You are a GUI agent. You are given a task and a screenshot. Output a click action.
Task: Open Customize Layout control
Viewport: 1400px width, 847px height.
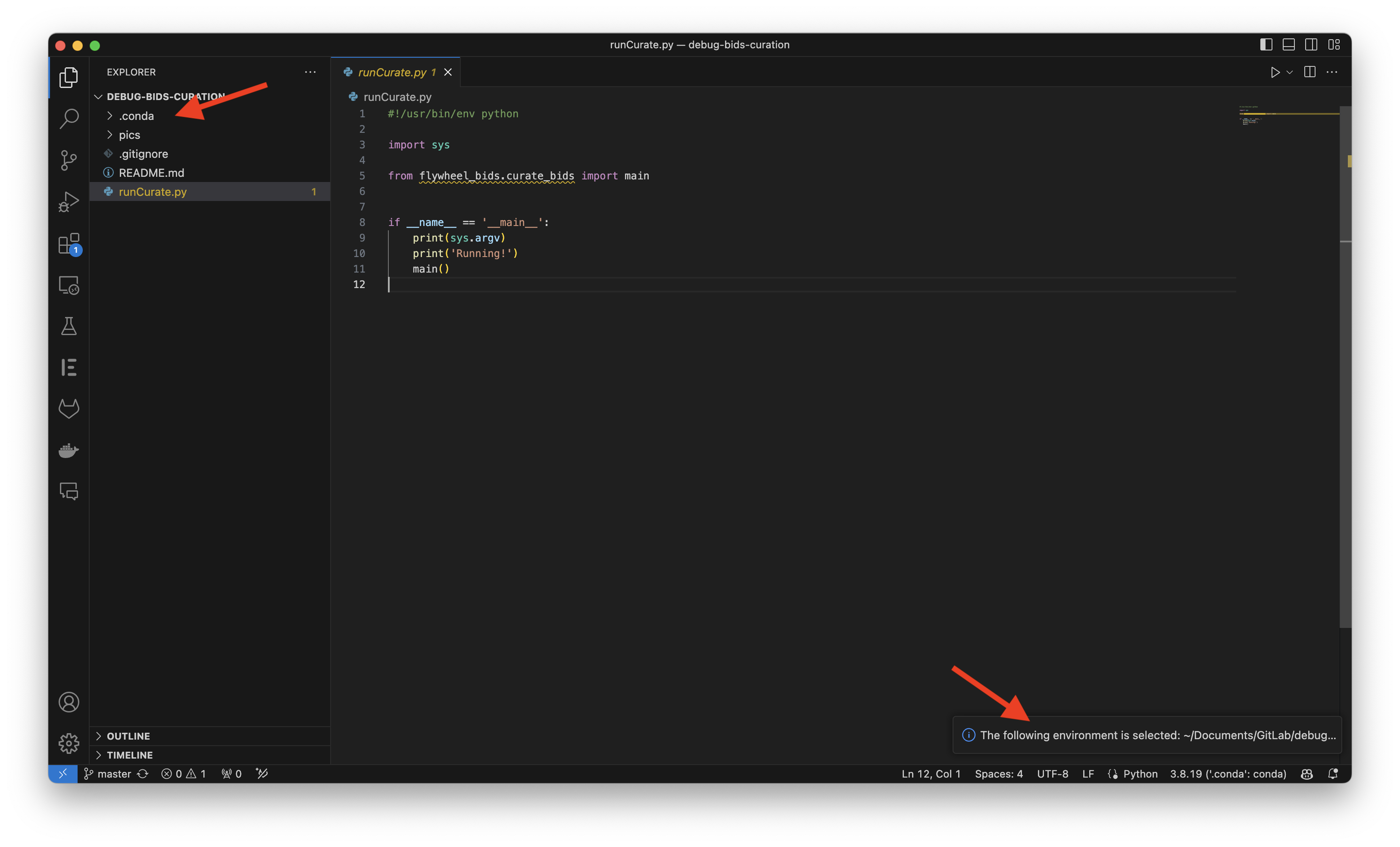(1334, 44)
